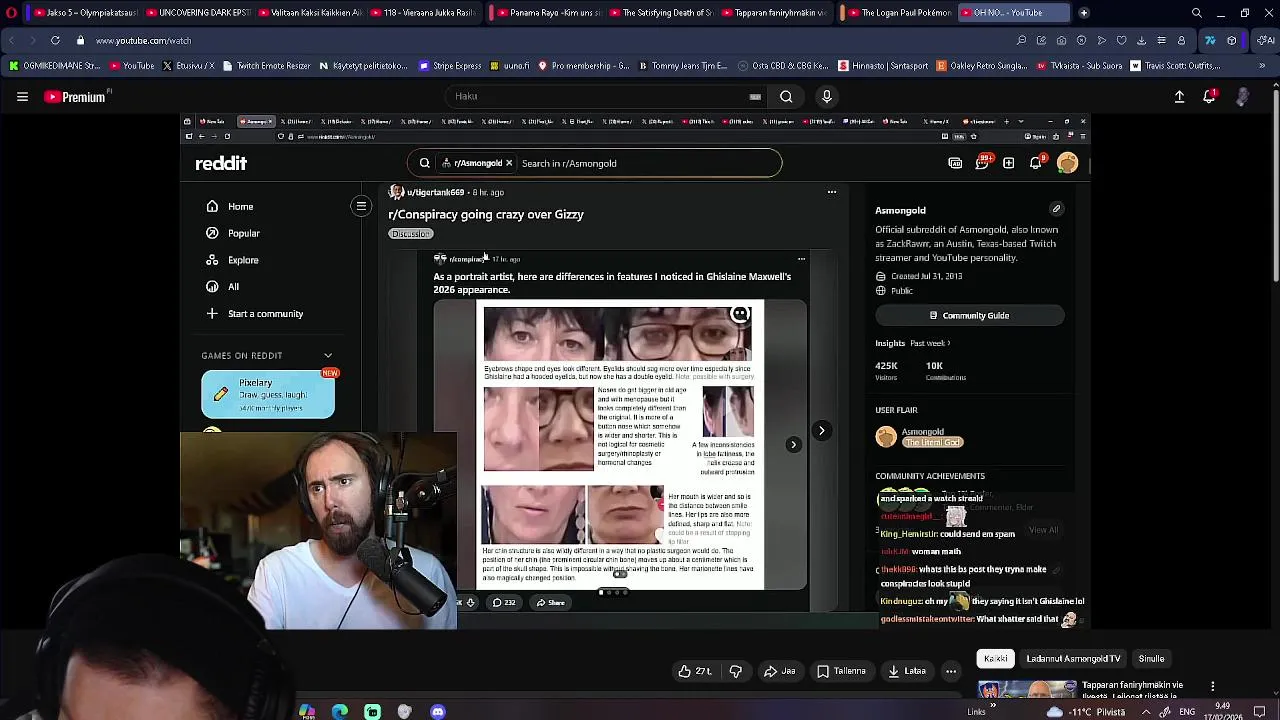Download the video with Lataa button
Viewport: 1280px width, 720px height.
(906, 671)
